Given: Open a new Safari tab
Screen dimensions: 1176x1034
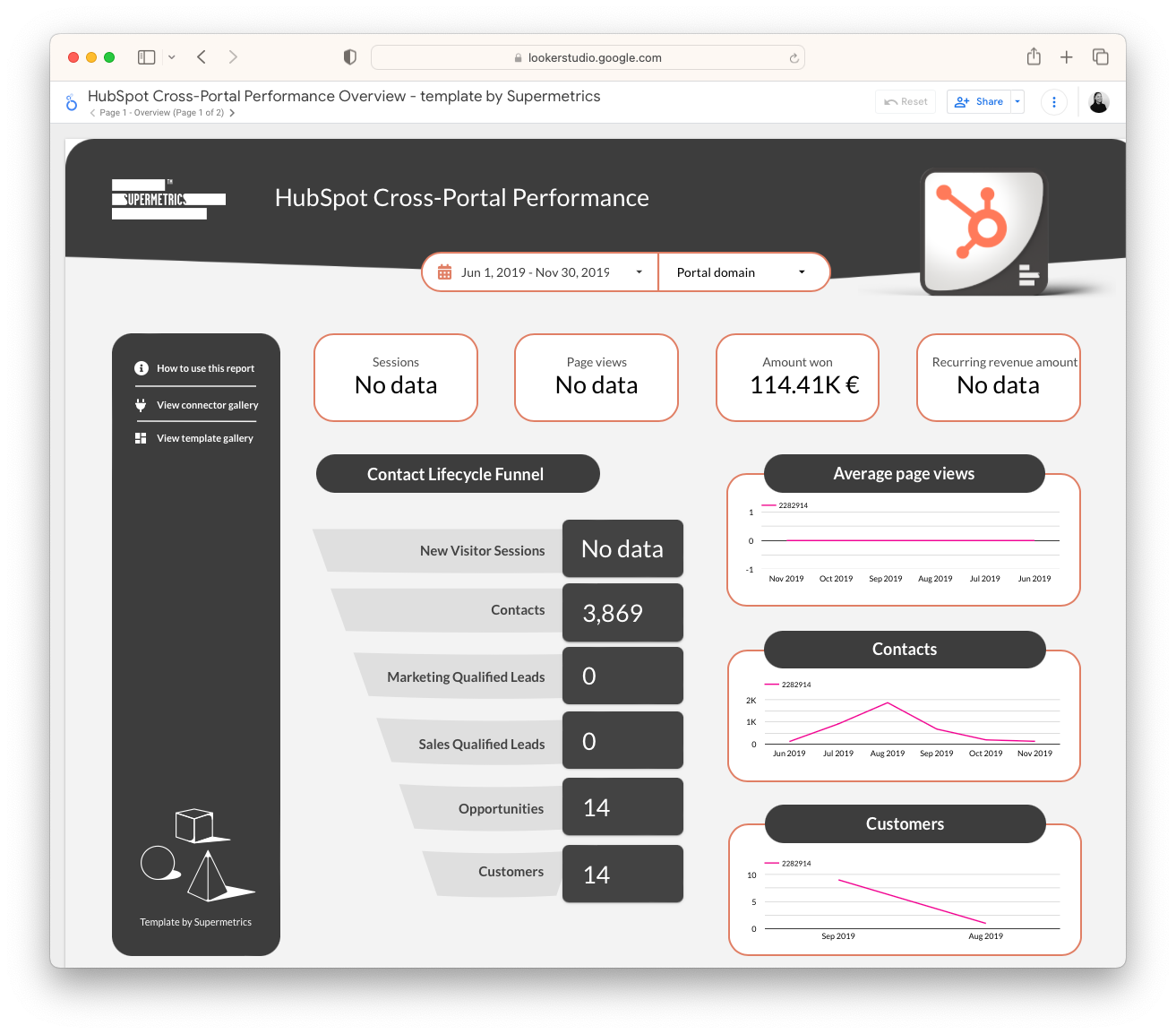Looking at the screenshot, I should click(1066, 57).
